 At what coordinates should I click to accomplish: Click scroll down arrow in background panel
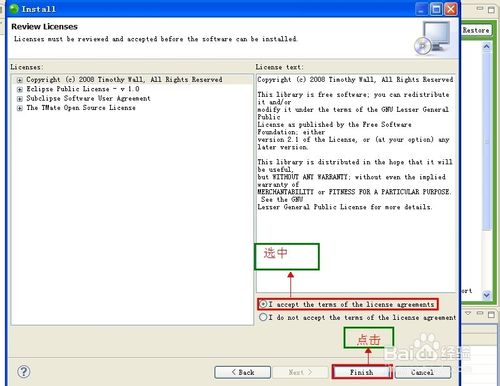tap(487, 295)
